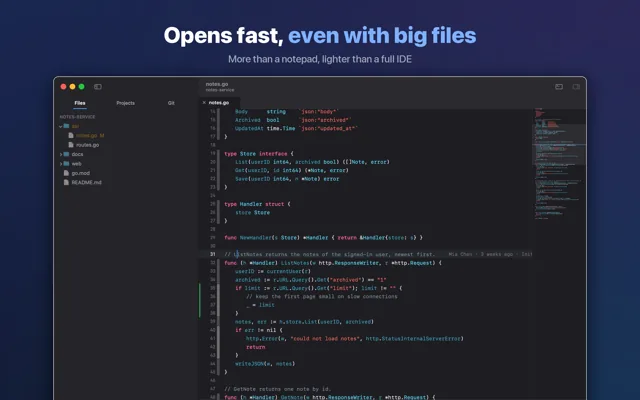Click 'type Store interface {' code line
640x400 pixels.
(259, 154)
